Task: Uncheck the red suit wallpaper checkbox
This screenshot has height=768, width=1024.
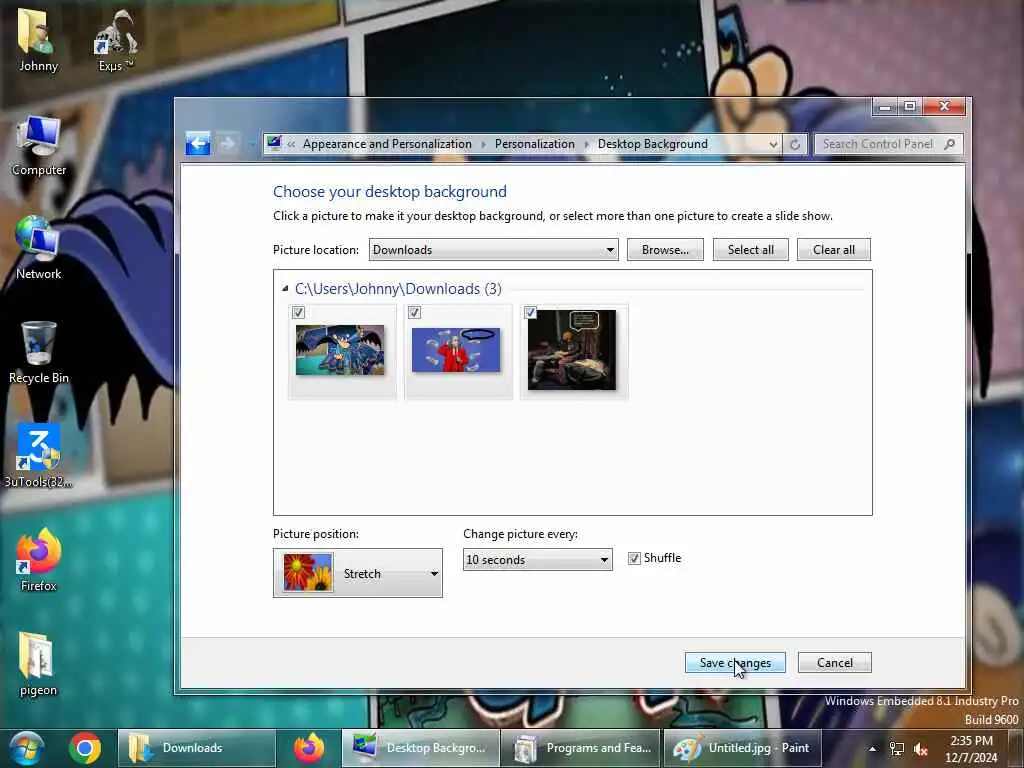Action: pyautogui.click(x=414, y=313)
